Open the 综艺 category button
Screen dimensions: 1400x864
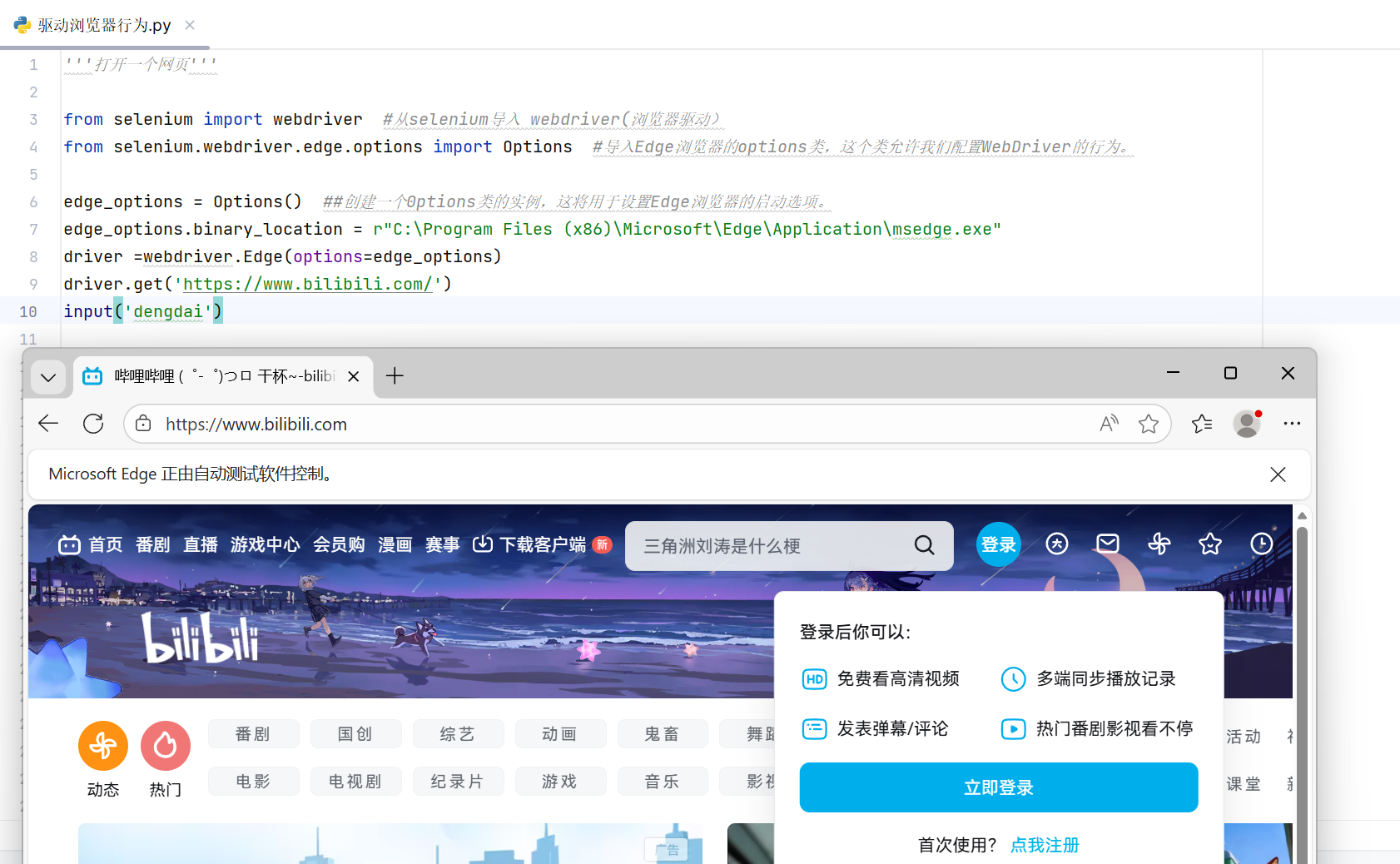click(x=458, y=734)
